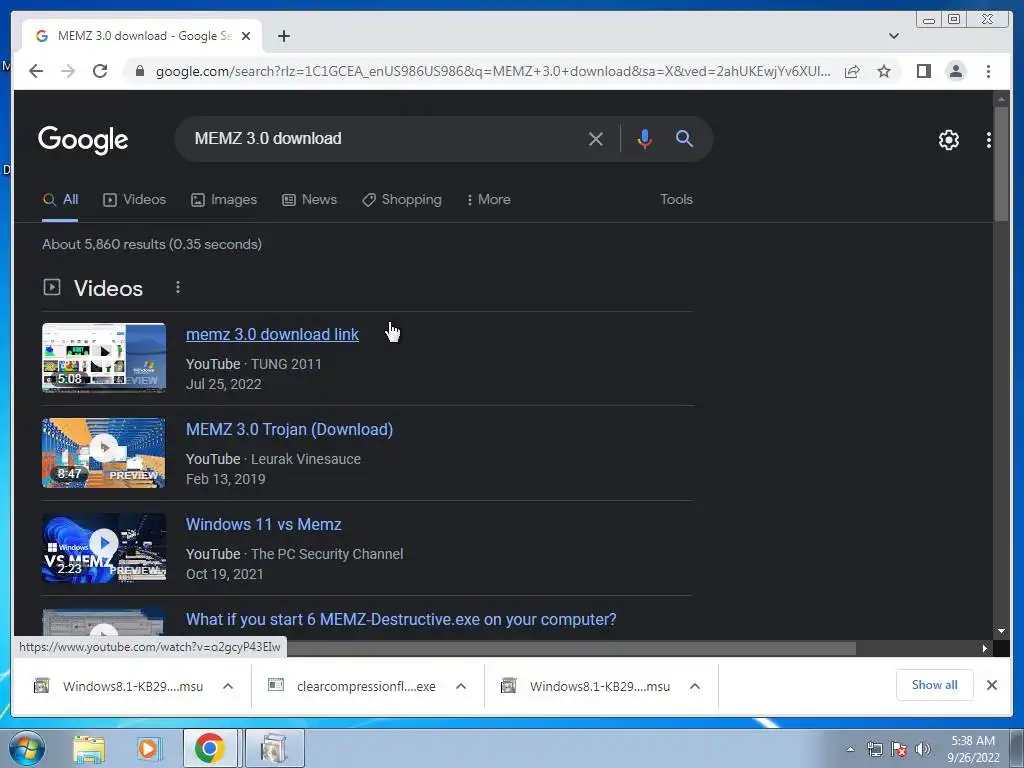
Task: Clear the search box with the X
Action: click(x=596, y=138)
